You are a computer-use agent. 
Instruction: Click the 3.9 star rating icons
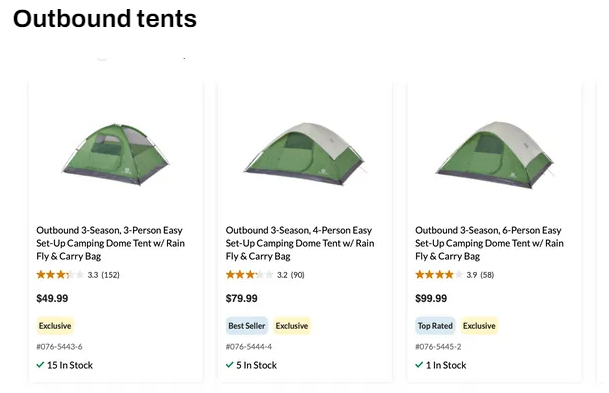pos(439,275)
